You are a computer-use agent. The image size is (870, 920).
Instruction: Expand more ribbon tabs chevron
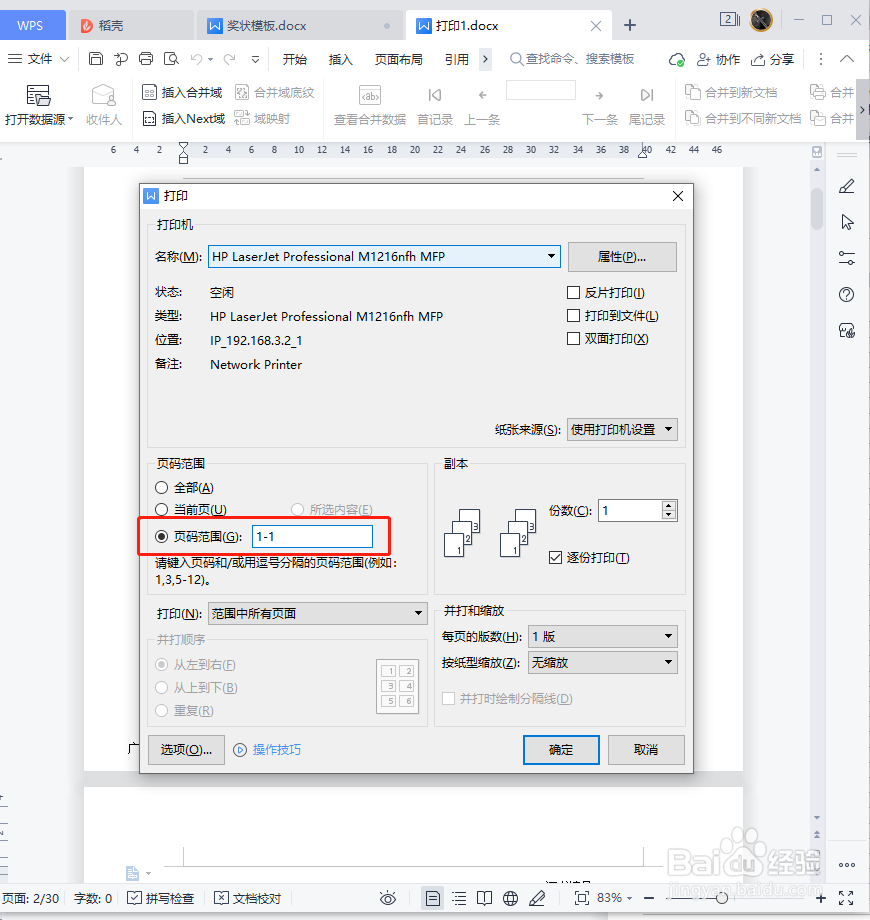[485, 59]
